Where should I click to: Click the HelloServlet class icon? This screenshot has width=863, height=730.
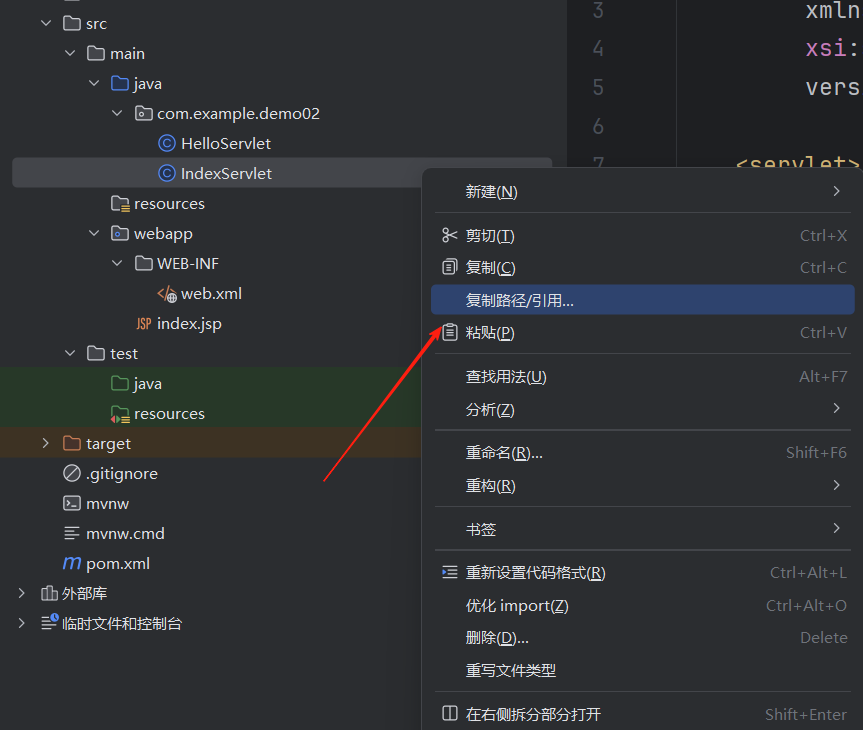click(167, 144)
